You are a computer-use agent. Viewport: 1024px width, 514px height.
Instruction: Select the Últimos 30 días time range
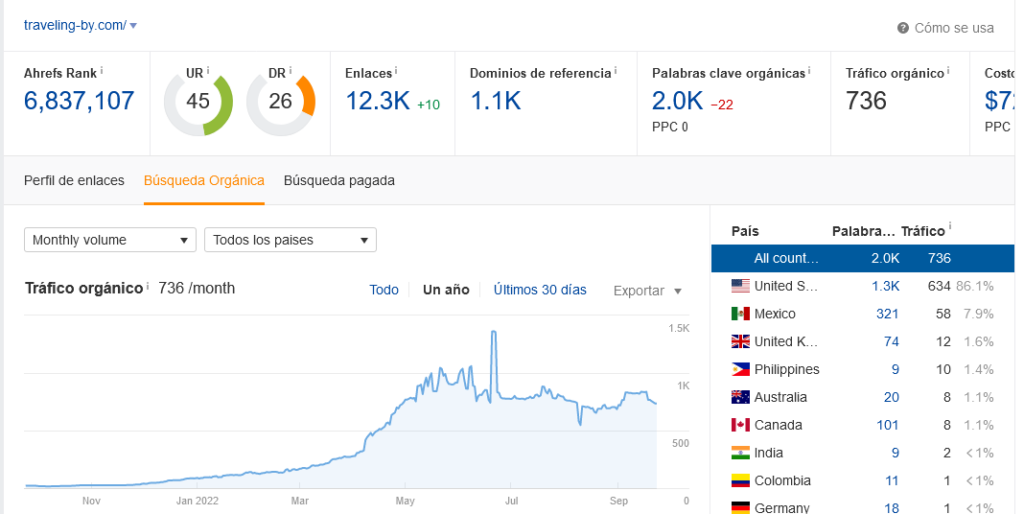point(539,290)
